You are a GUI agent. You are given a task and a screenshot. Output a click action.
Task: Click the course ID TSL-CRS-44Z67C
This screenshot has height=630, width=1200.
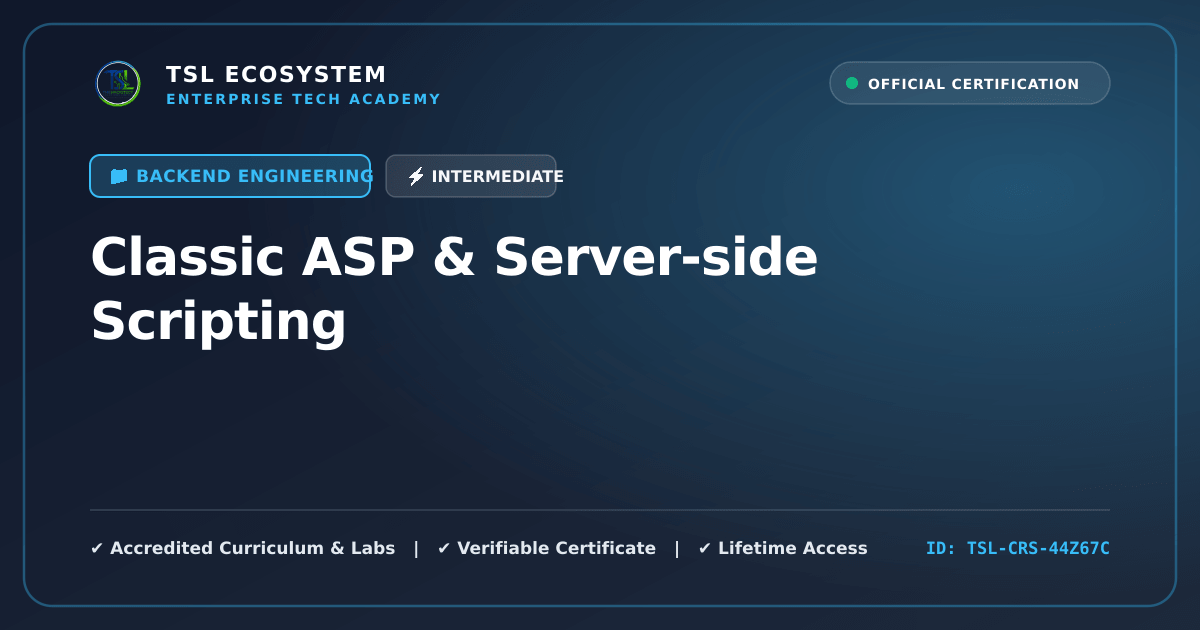tap(1018, 548)
